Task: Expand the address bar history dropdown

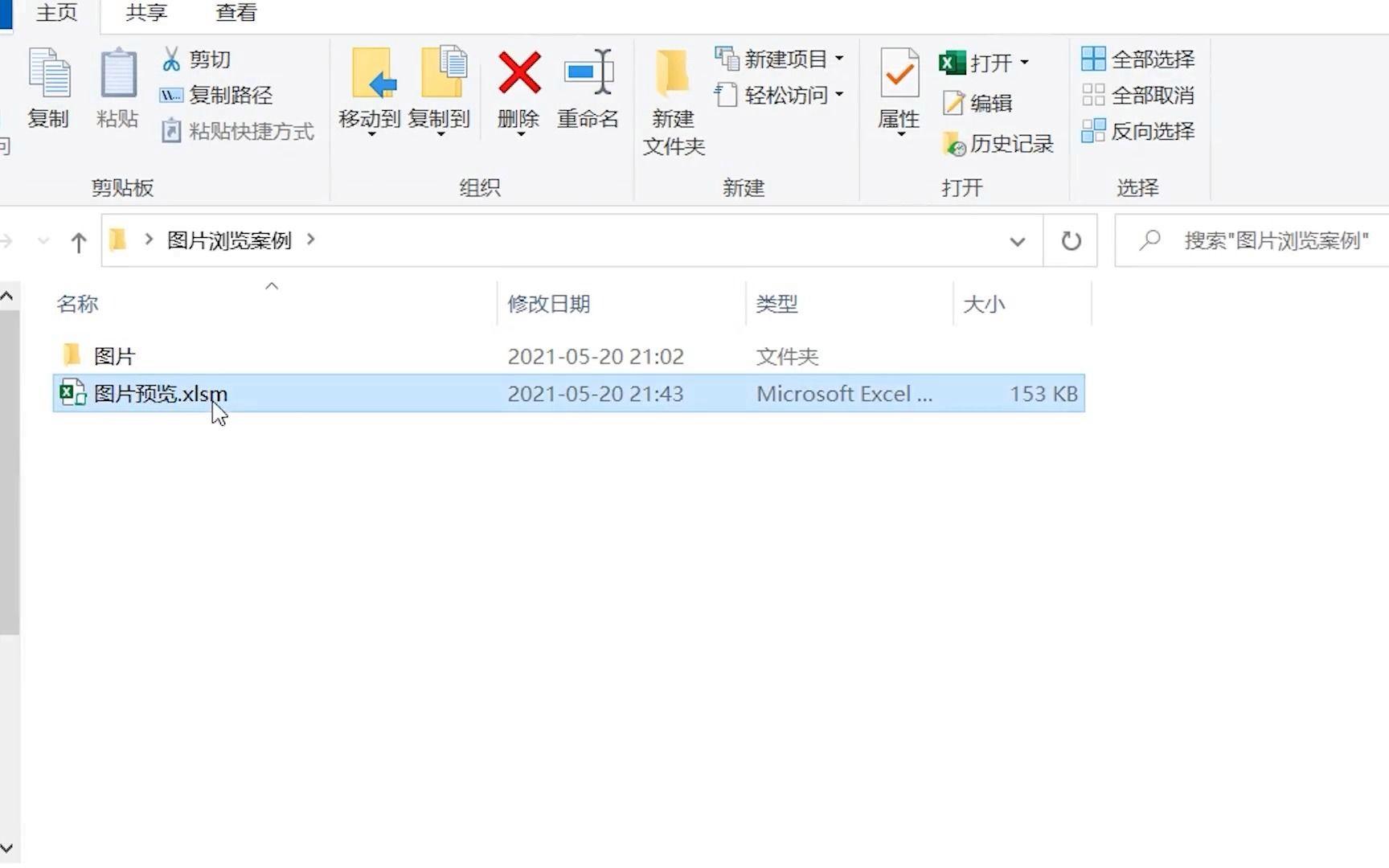Action: click(1018, 241)
